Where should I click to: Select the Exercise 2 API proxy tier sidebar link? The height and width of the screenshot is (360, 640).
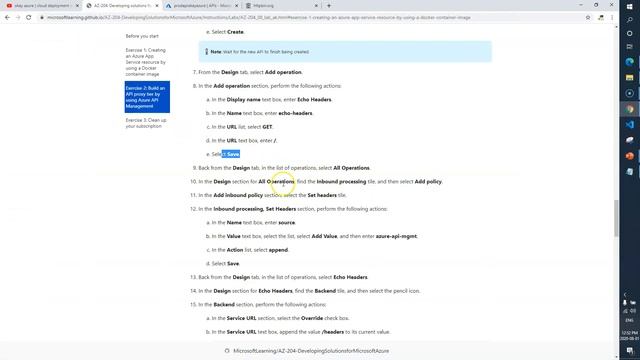click(147, 97)
